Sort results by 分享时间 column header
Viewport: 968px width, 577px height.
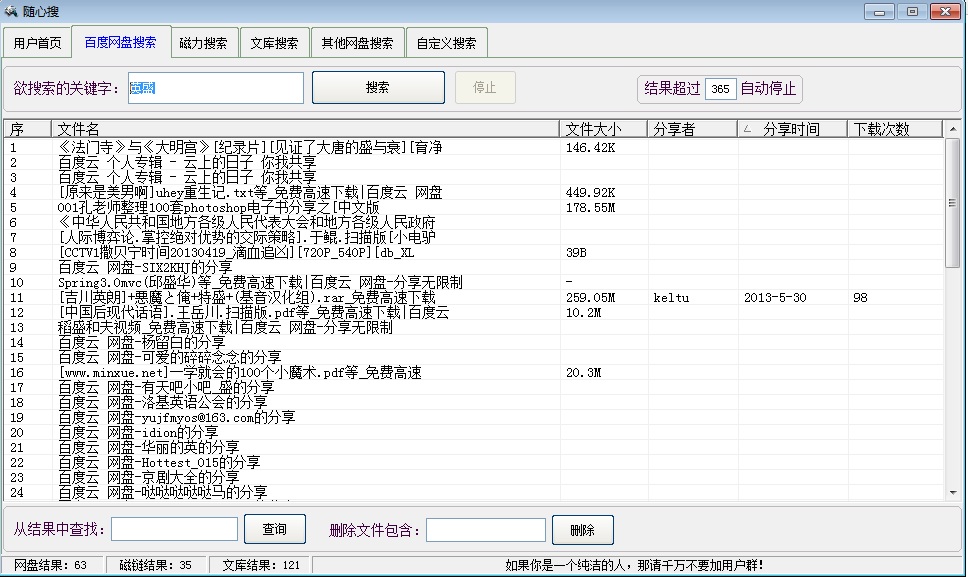point(791,129)
